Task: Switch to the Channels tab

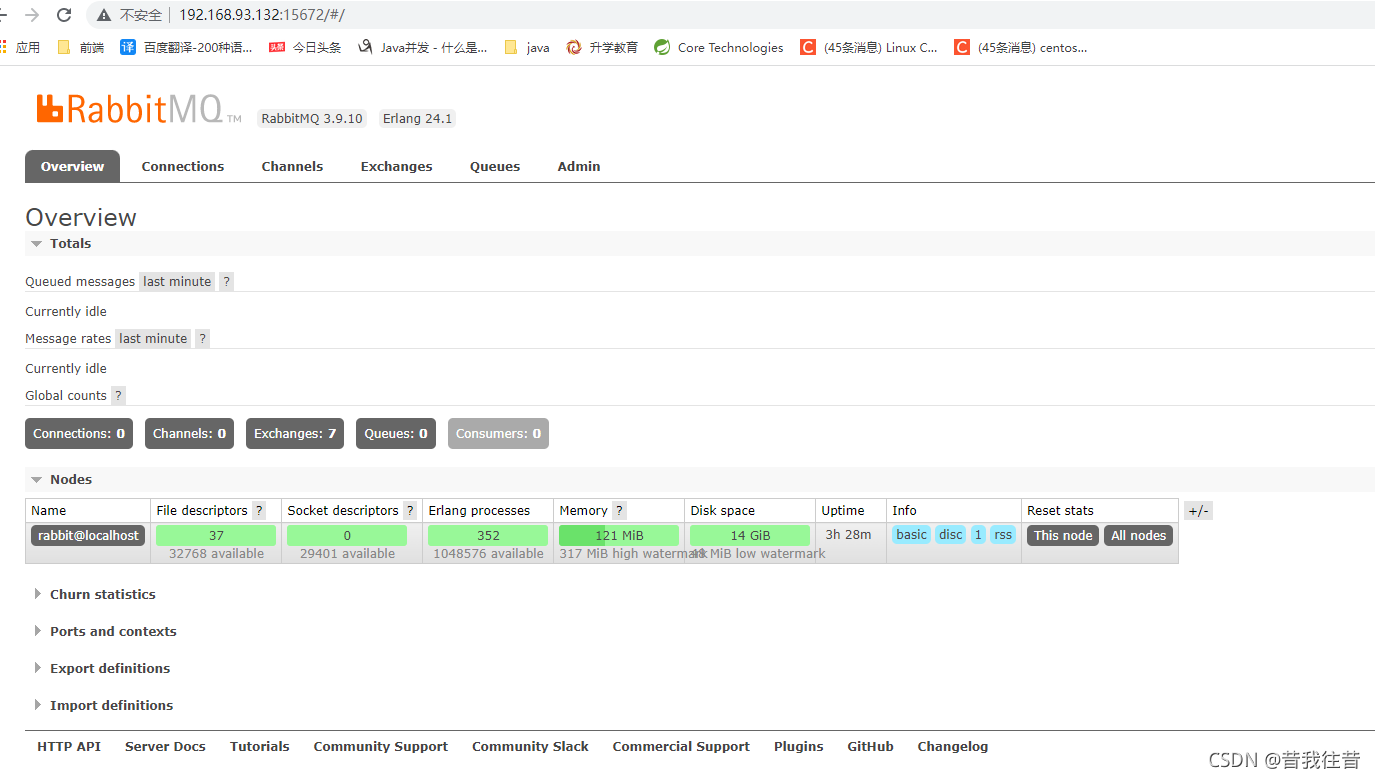Action: coord(292,166)
